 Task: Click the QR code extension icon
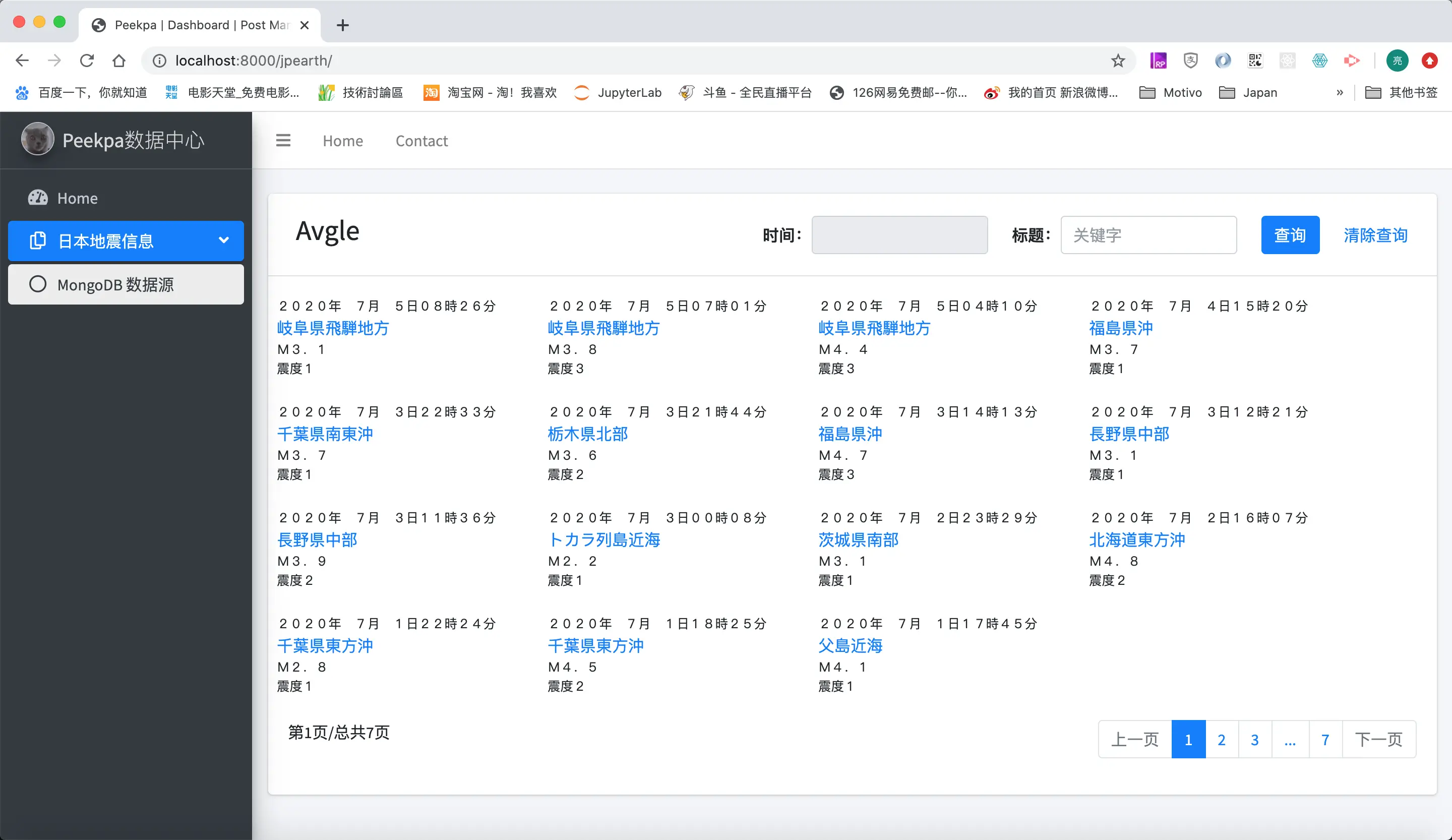1255,61
